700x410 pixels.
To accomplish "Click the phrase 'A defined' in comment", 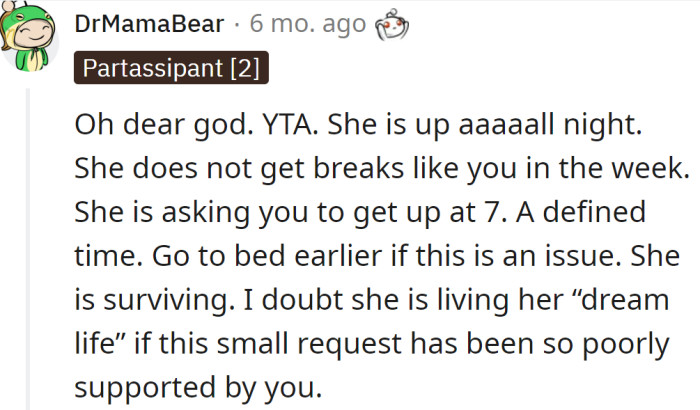I will pyautogui.click(x=581, y=212).
